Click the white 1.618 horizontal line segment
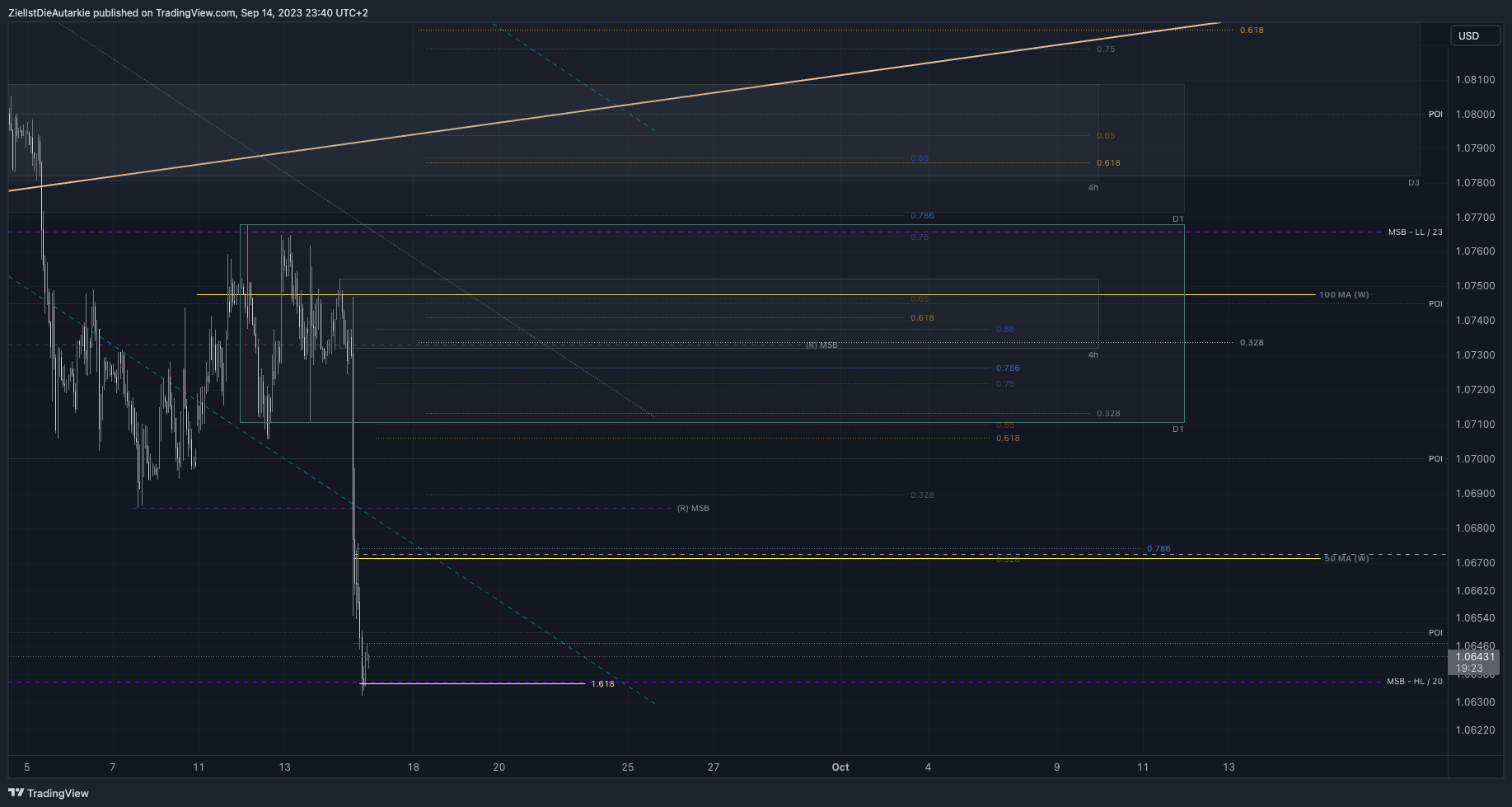 [x=473, y=683]
